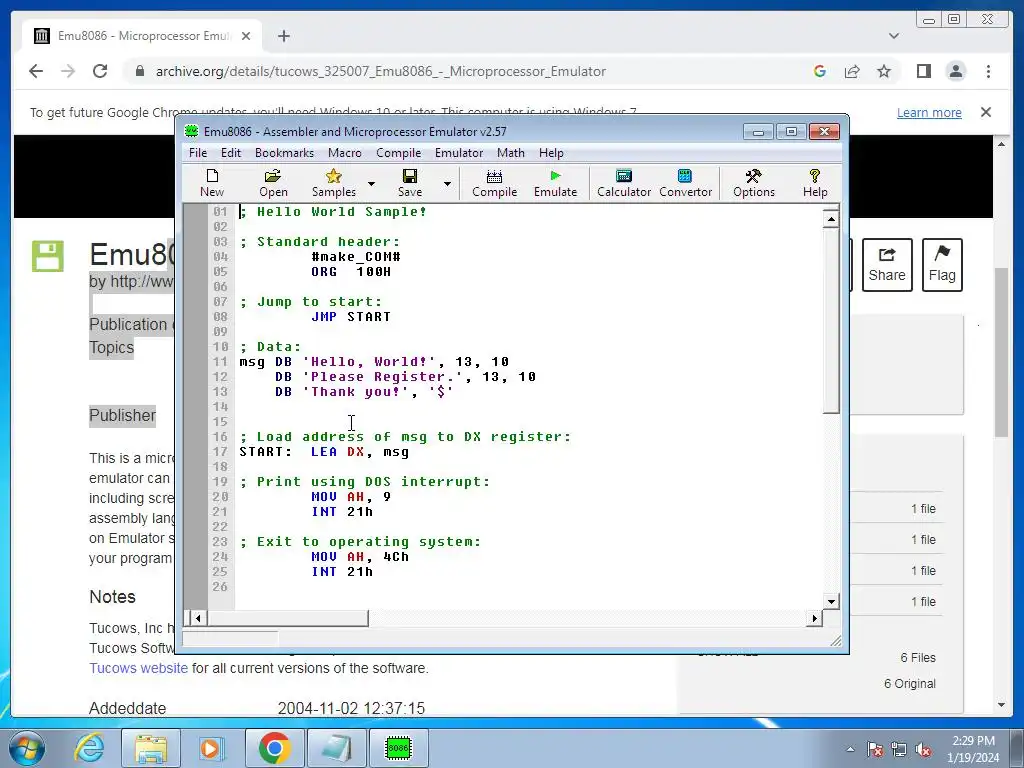This screenshot has height=768, width=1024.
Task: Click the Flag button on archive page
Action: tap(942, 264)
